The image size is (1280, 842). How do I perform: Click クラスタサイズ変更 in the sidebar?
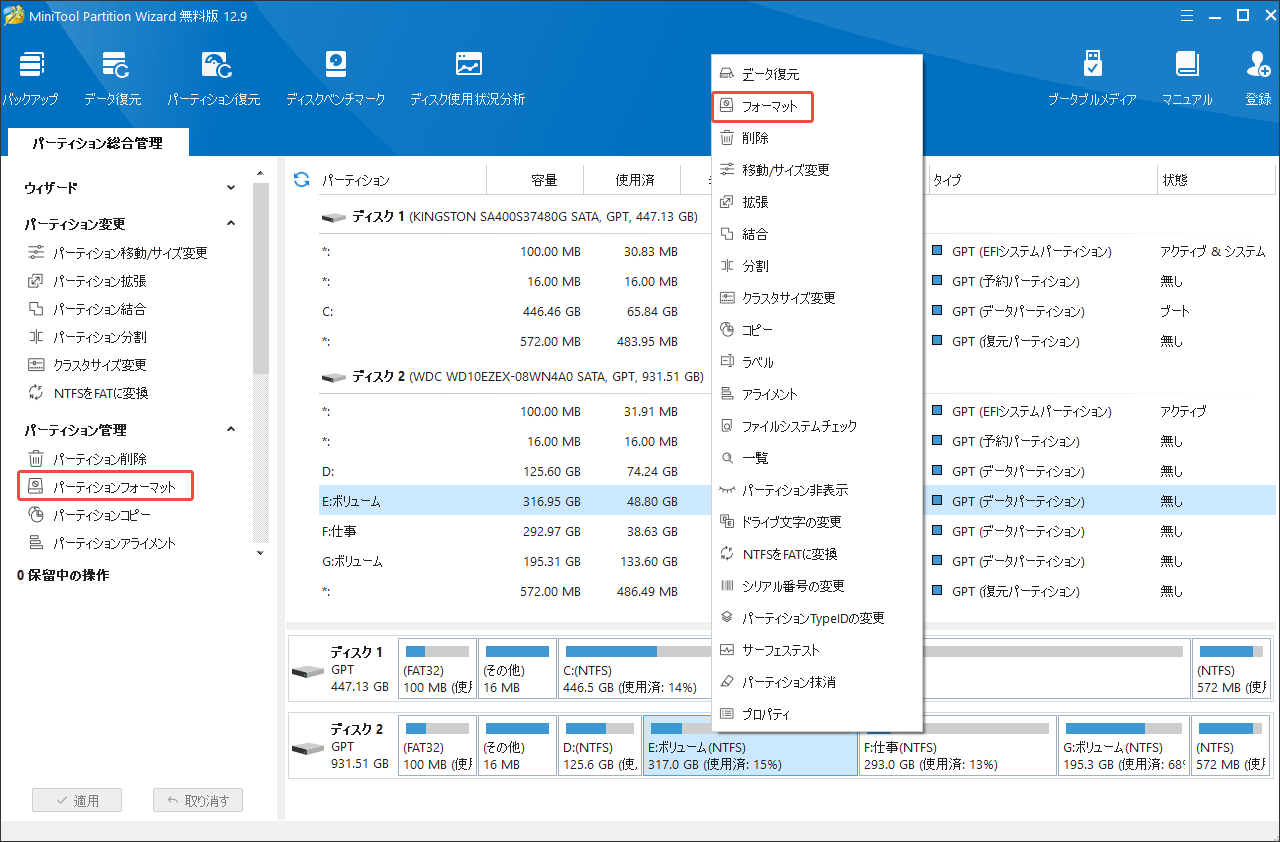tap(87, 365)
